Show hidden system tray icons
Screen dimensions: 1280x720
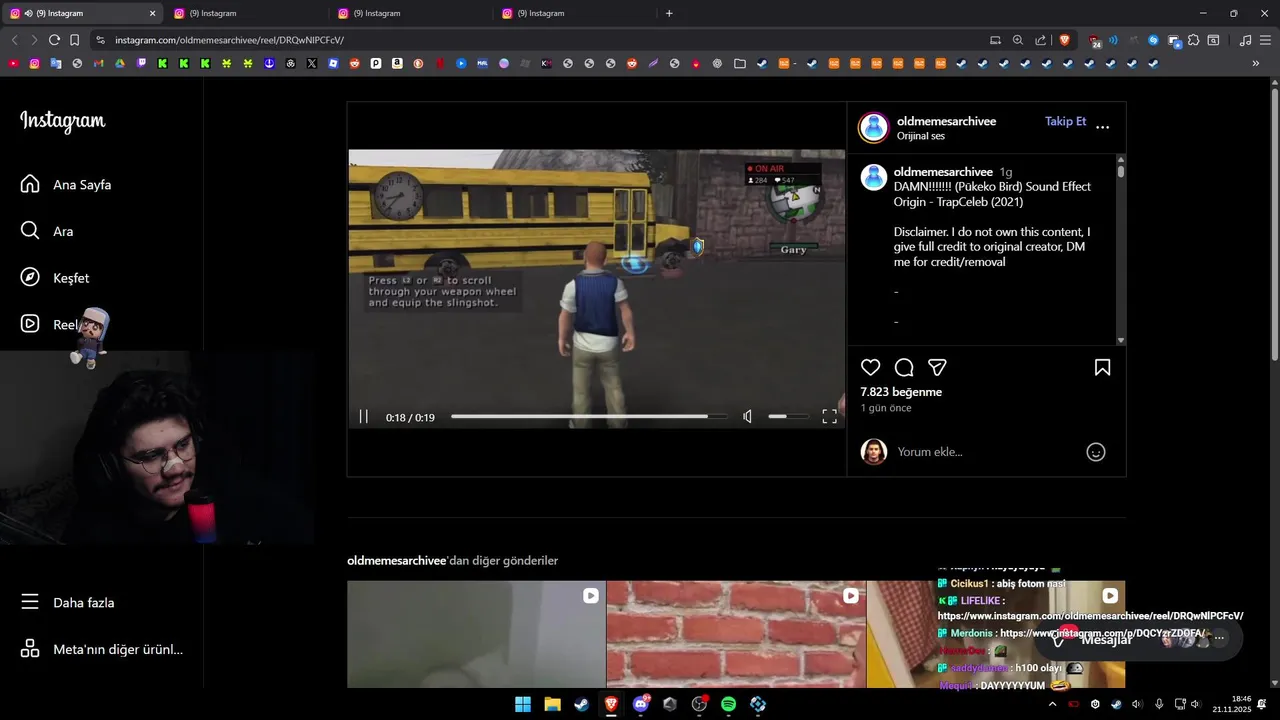[1052, 704]
